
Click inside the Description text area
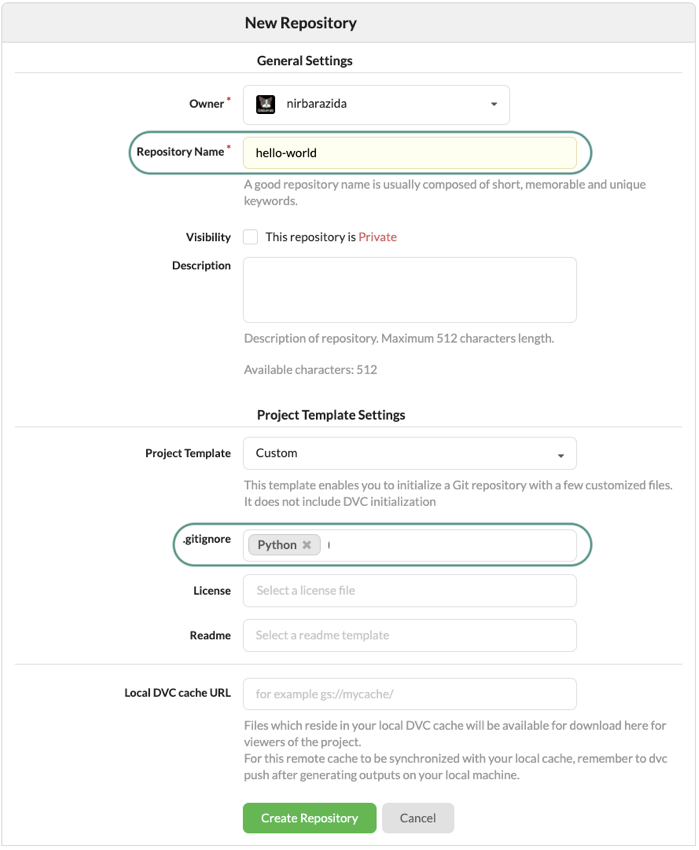coord(409,289)
